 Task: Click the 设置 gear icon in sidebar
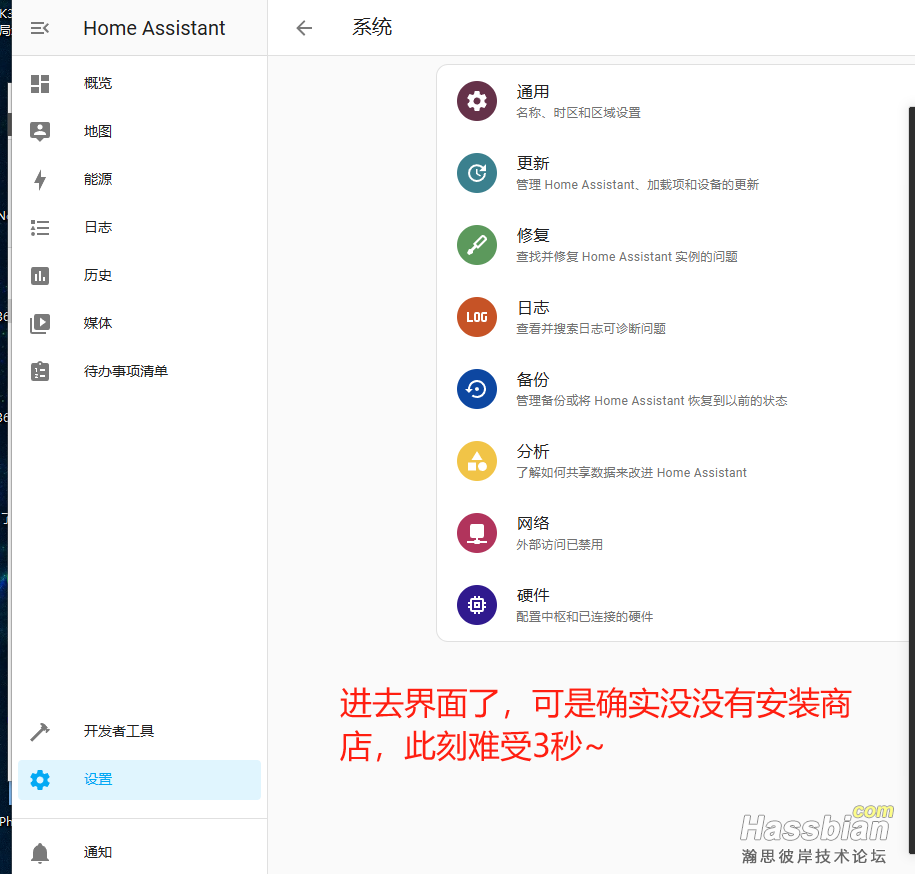(40, 779)
